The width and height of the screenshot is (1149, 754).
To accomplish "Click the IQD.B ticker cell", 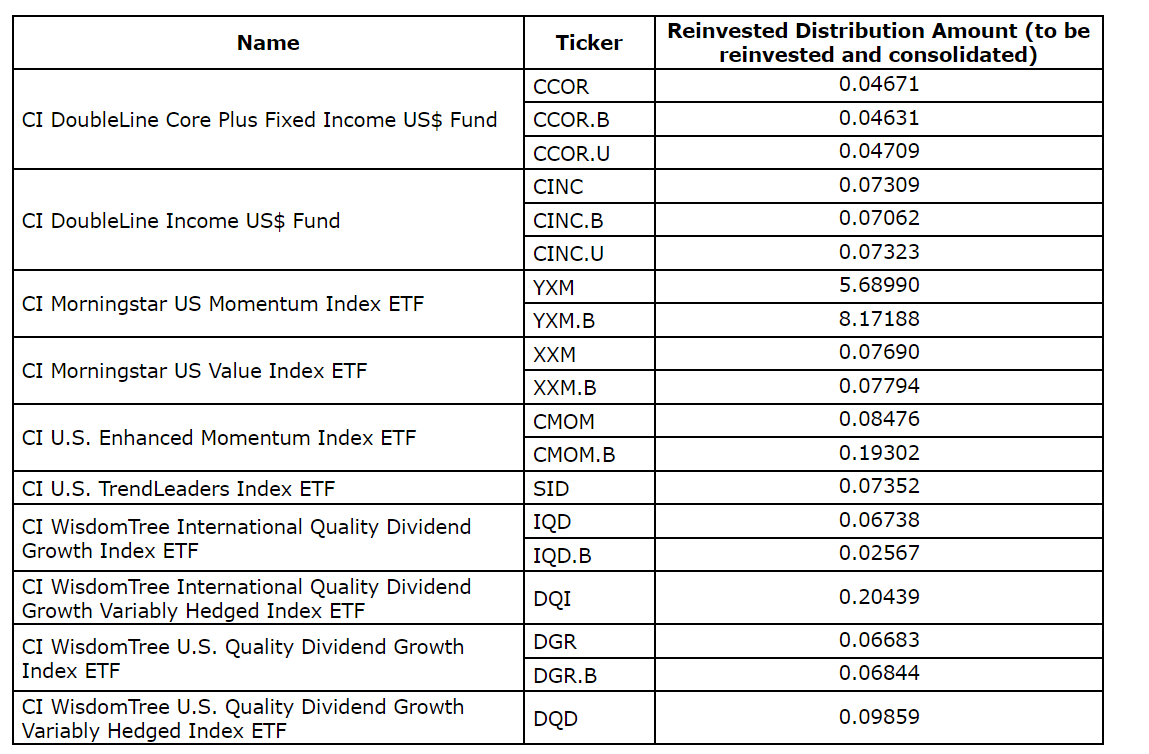I will (x=562, y=555).
